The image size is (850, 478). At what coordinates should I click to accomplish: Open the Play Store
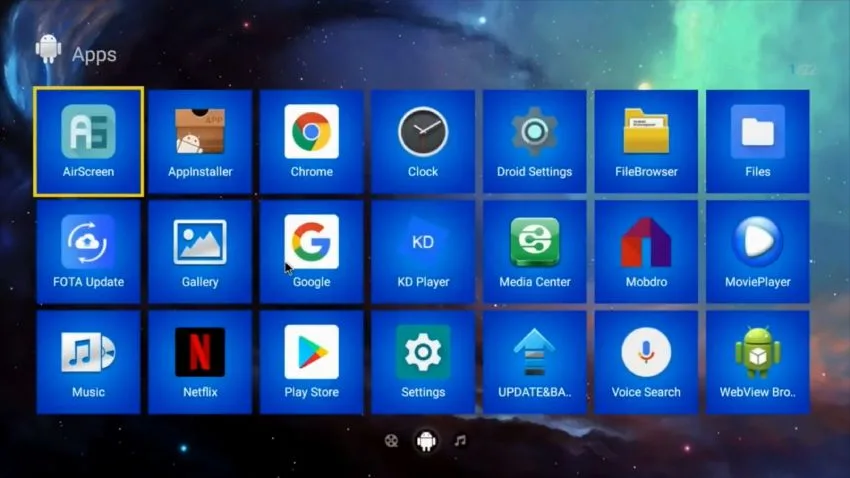[312, 363]
